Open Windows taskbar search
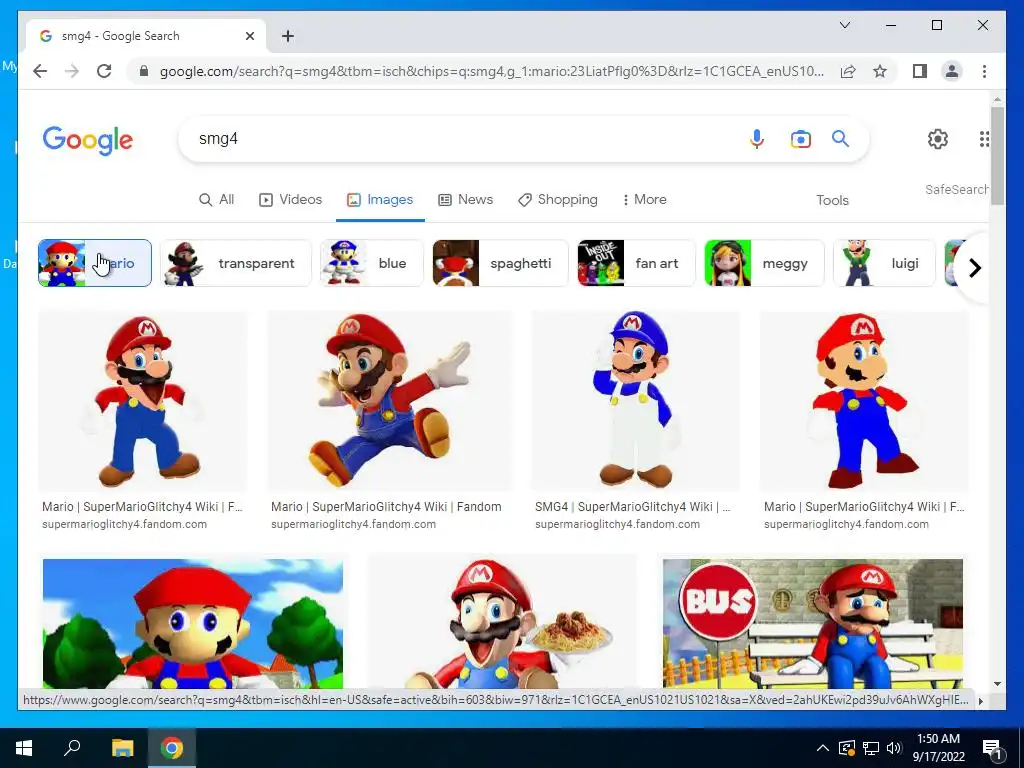 coord(72,747)
